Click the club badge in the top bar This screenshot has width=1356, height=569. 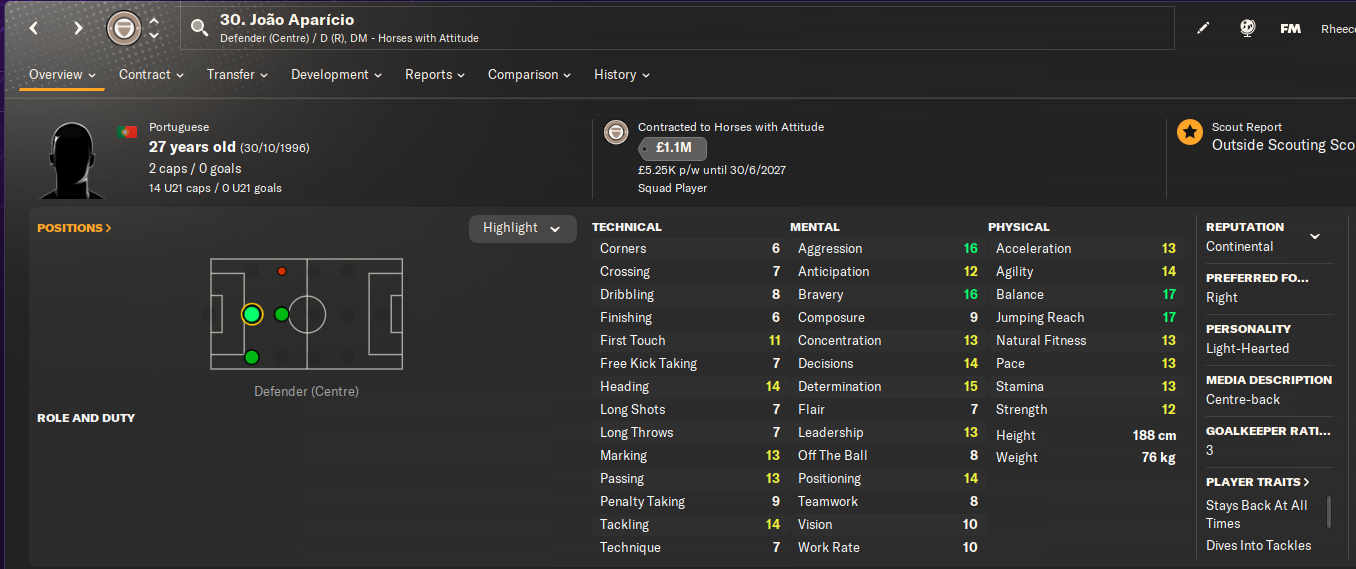[123, 28]
